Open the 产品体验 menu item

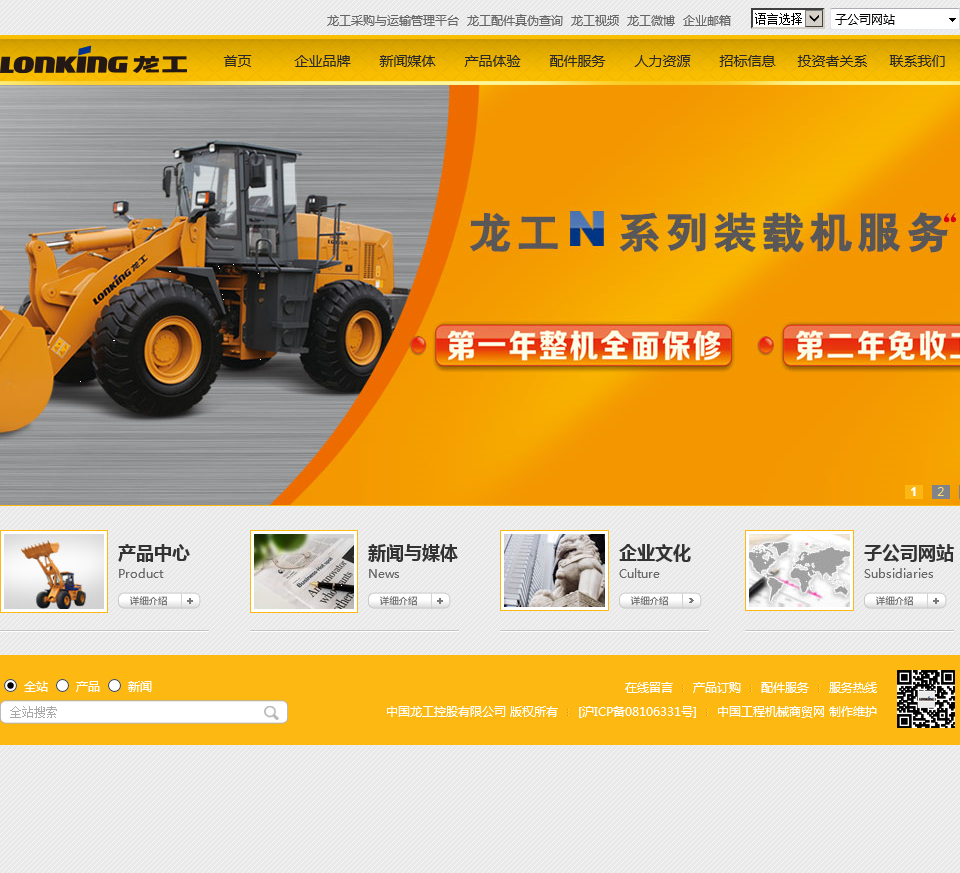coord(492,61)
